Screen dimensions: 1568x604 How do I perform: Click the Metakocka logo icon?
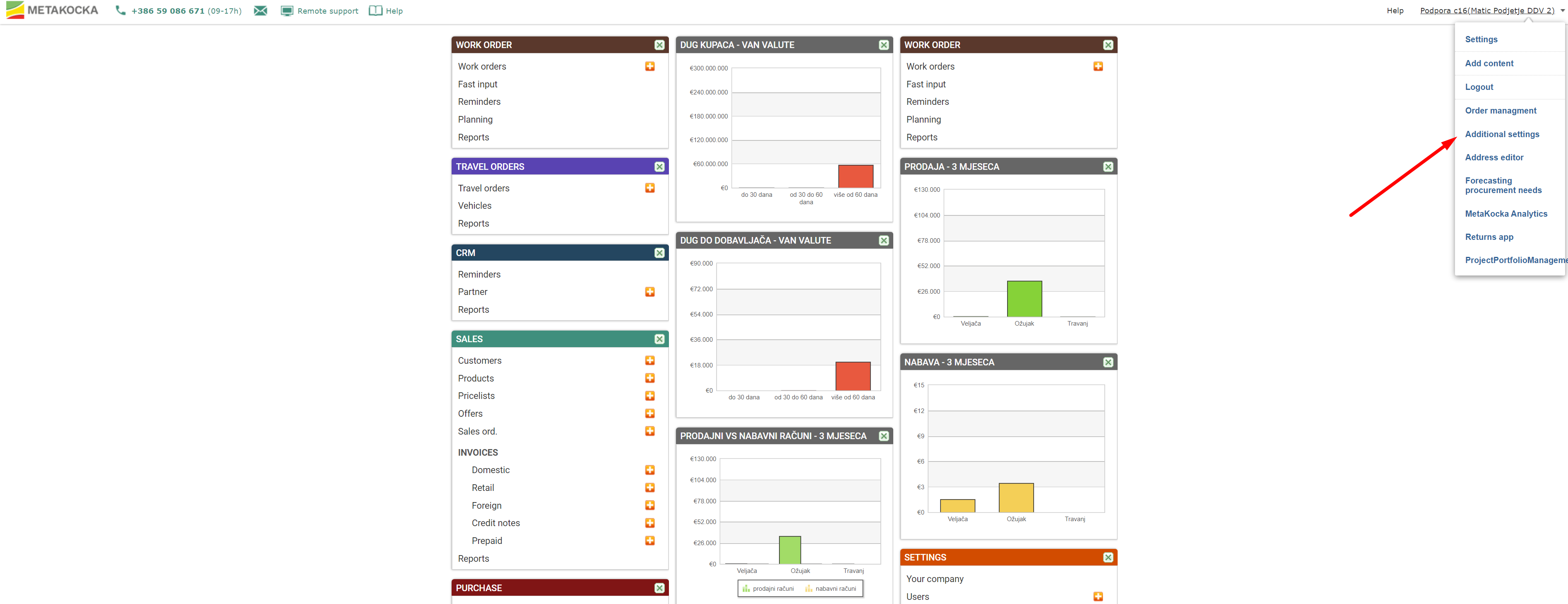[14, 10]
